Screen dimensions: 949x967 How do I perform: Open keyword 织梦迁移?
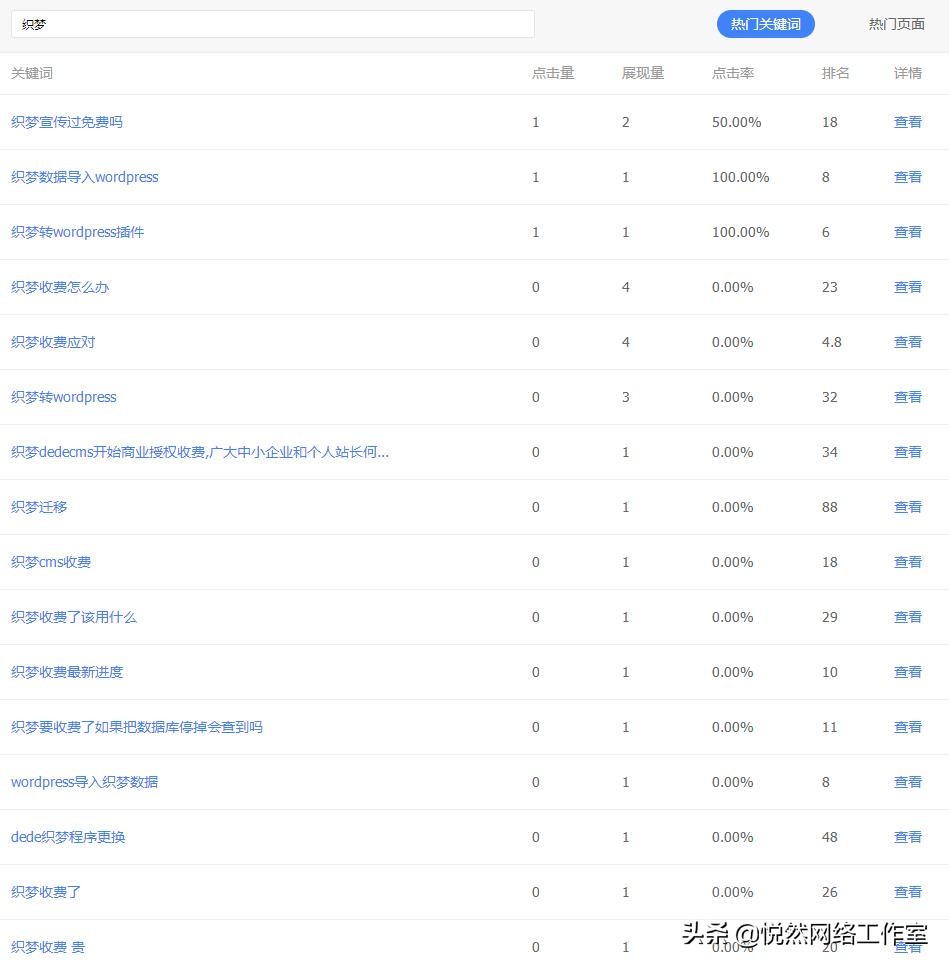39,507
